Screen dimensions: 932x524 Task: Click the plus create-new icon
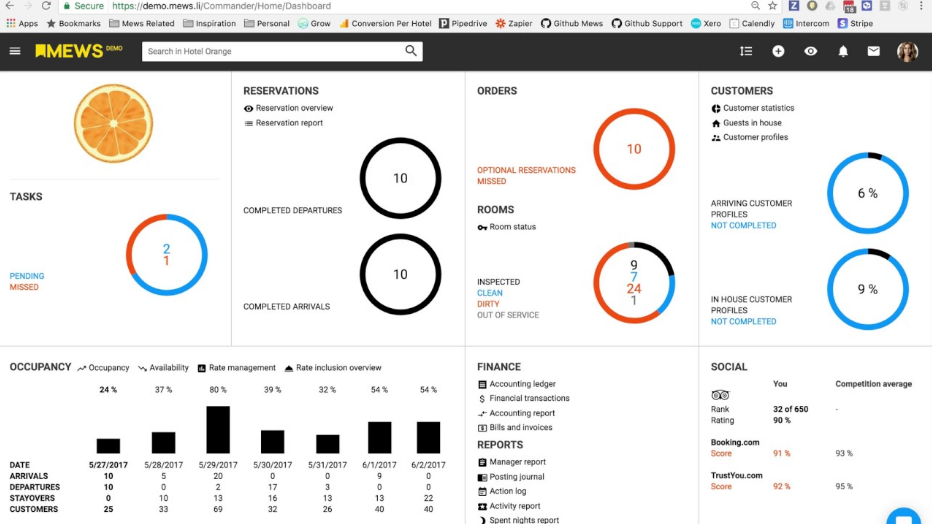coord(778,51)
